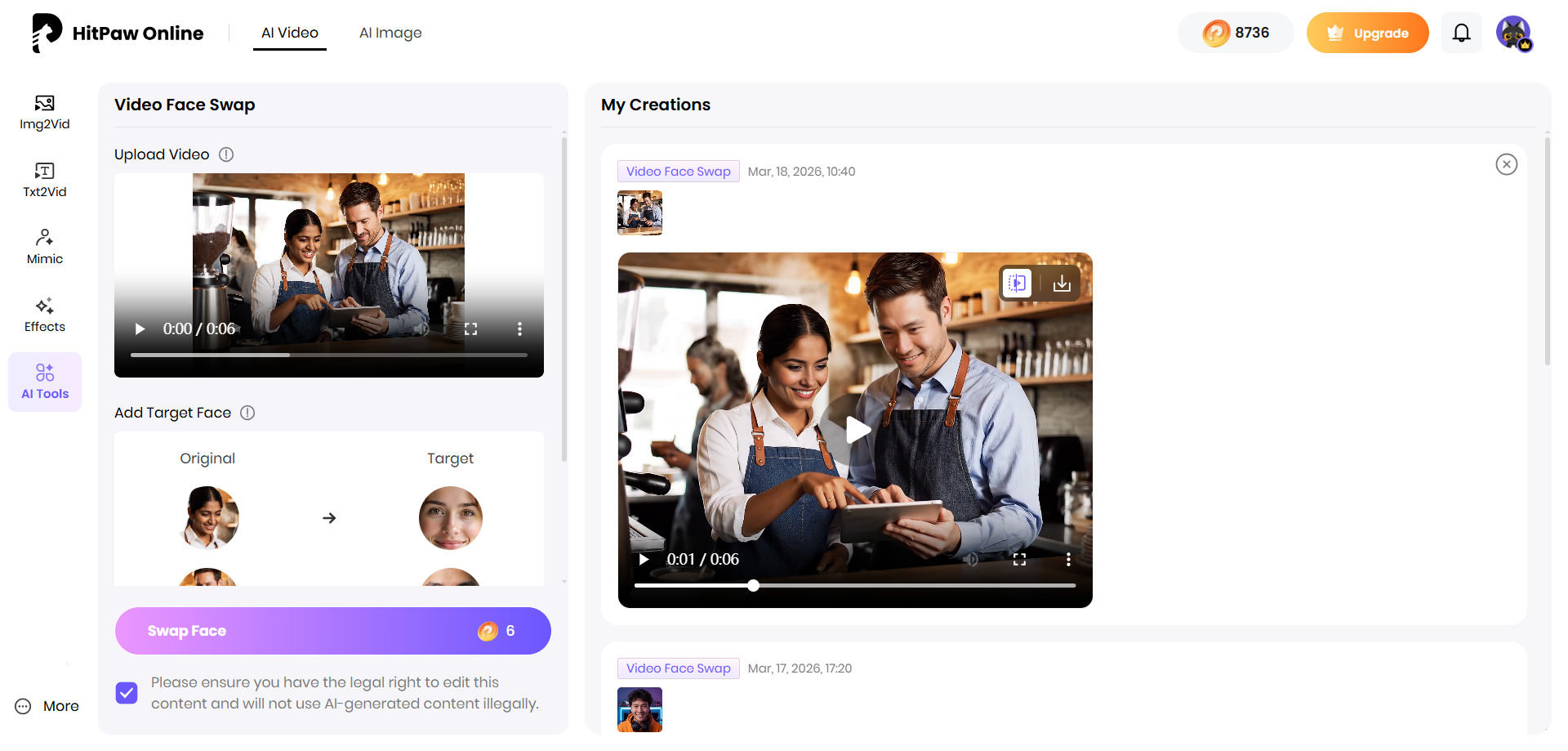Play the uploaded video preview
This screenshot has width=1568, height=751.
click(x=140, y=329)
